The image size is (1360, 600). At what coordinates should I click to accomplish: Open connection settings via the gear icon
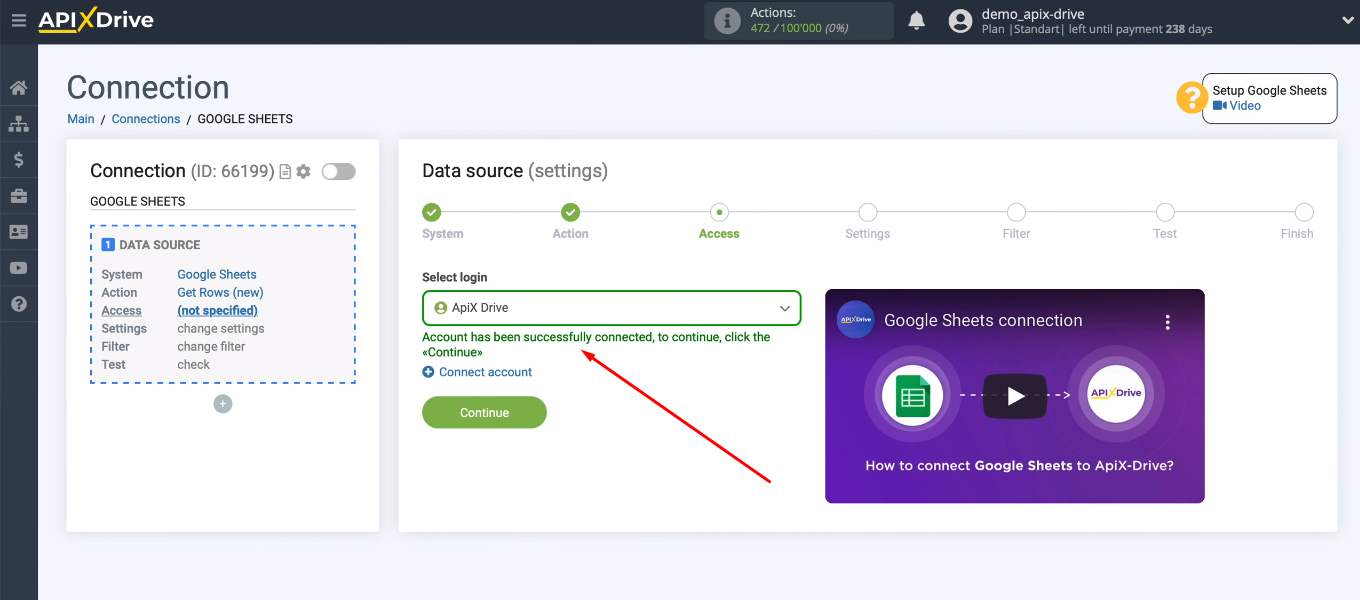coord(302,171)
